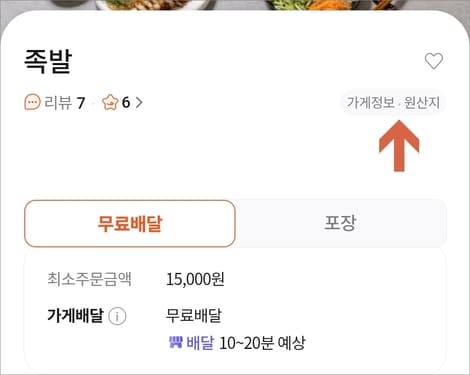Image resolution: width=470 pixels, height=375 pixels.
Task: Click the purple 배달 delivery icon
Action: point(176,342)
